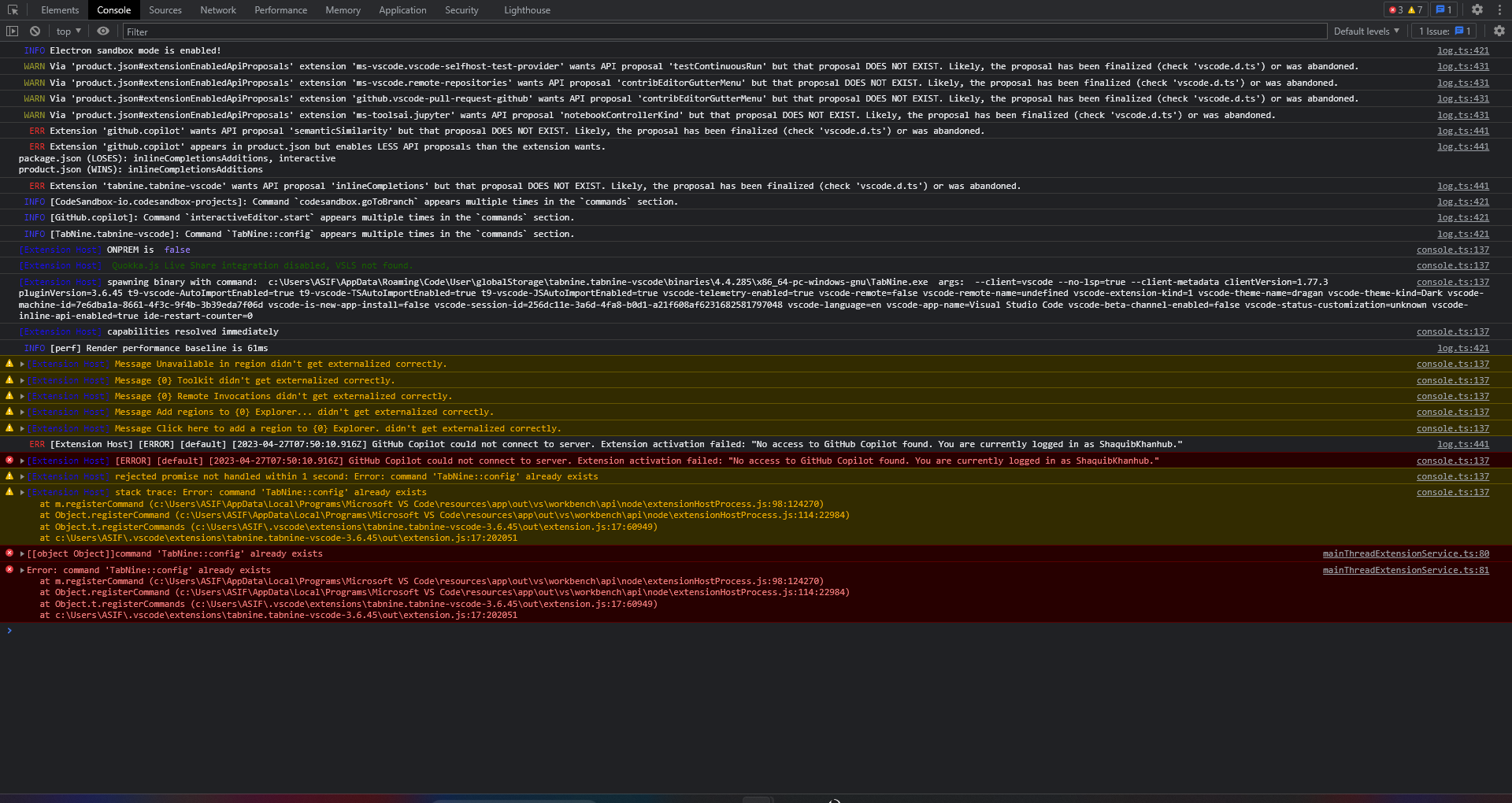Switch to the Sources tab
1512x803 pixels.
coord(165,9)
